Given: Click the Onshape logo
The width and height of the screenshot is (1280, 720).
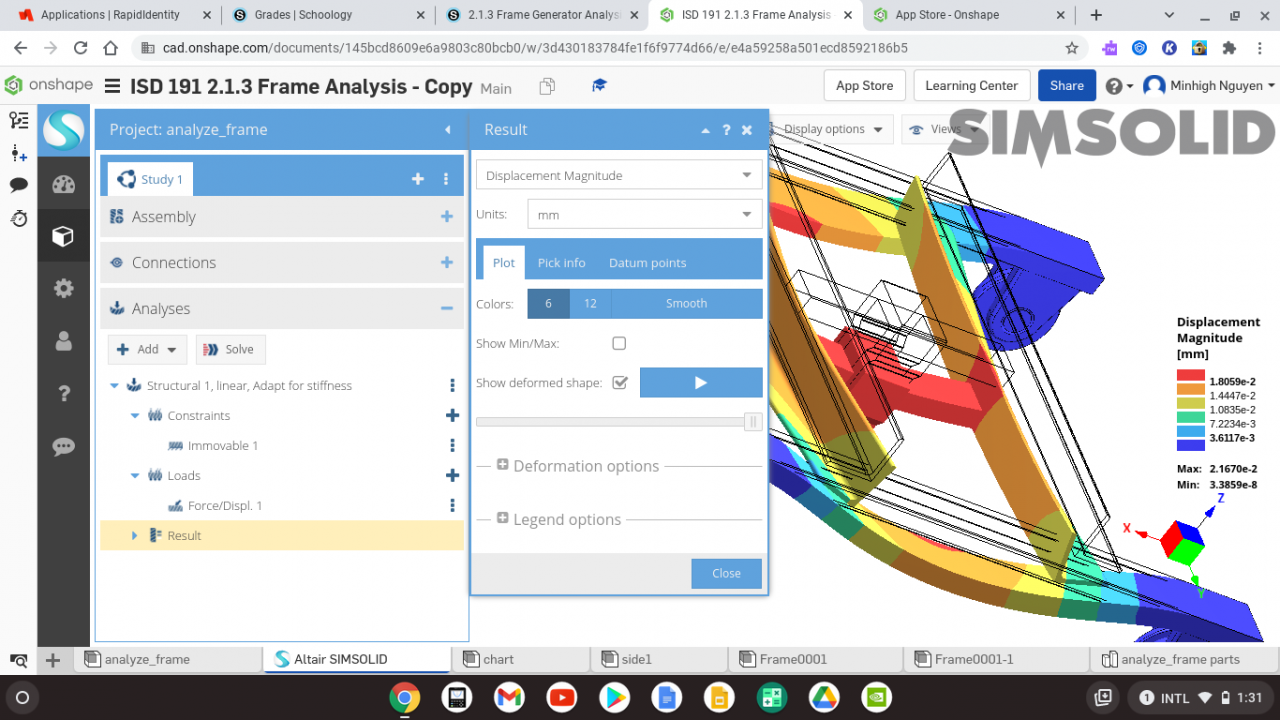Looking at the screenshot, I should 48,86.
